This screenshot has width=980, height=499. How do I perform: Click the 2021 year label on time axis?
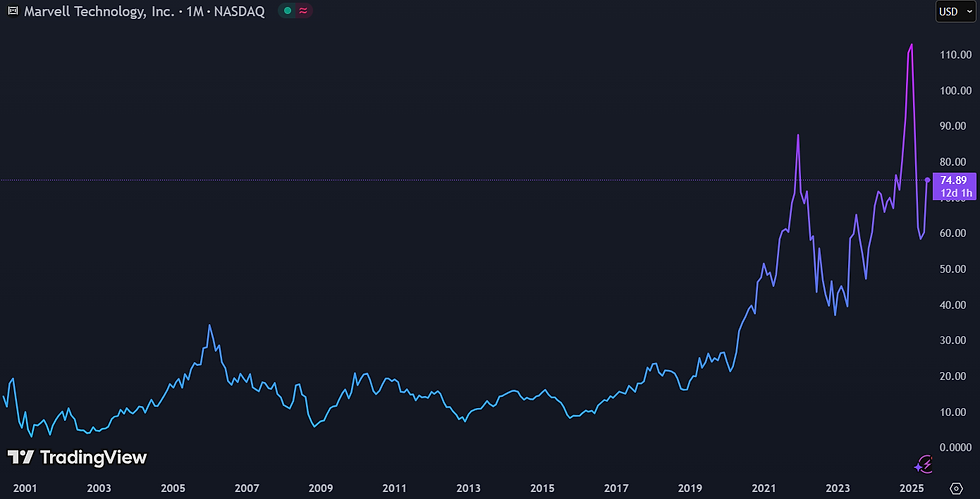[764, 488]
